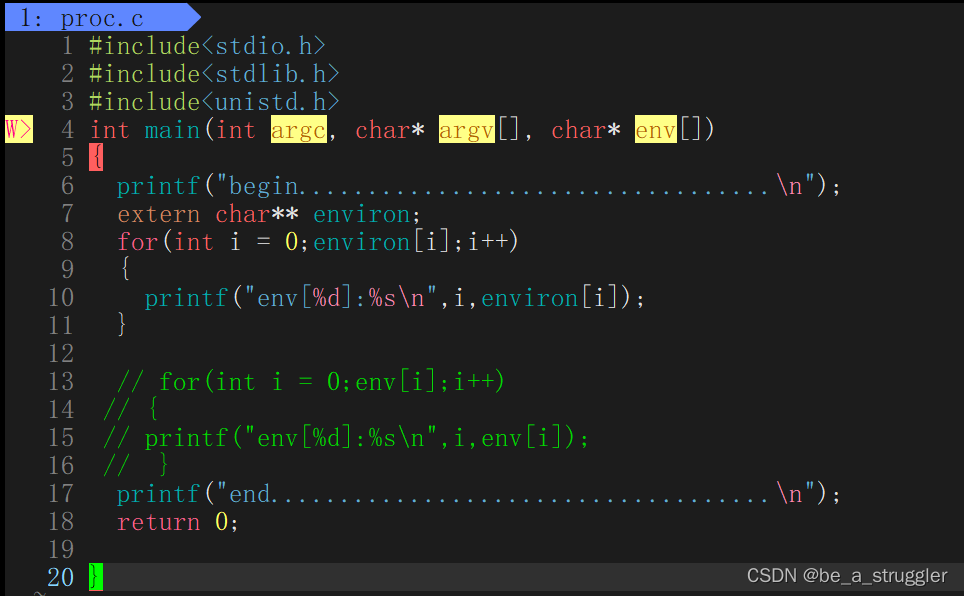This screenshot has height=596, width=964.
Task: Click the commented for loop on line 13
Action: coord(311,382)
